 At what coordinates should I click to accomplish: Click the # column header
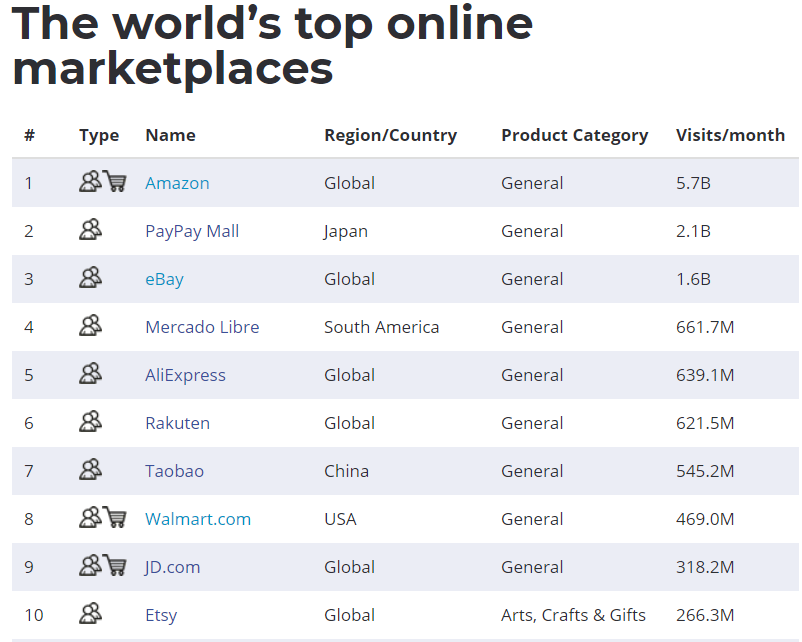30,135
